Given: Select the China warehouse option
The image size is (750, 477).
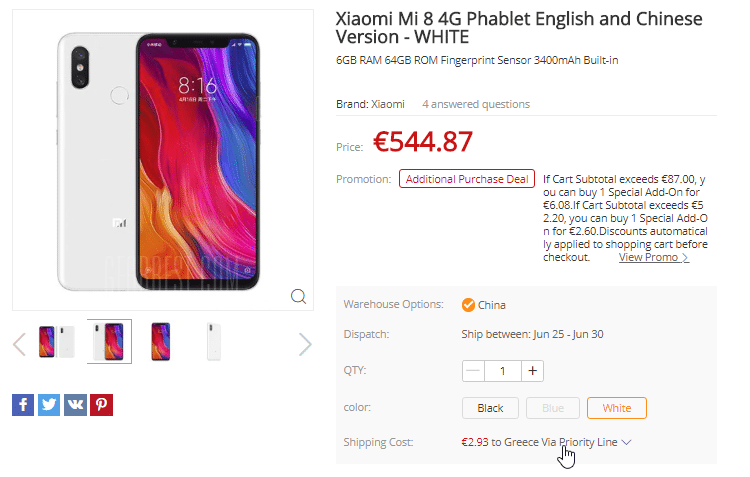Looking at the screenshot, I should (x=484, y=305).
